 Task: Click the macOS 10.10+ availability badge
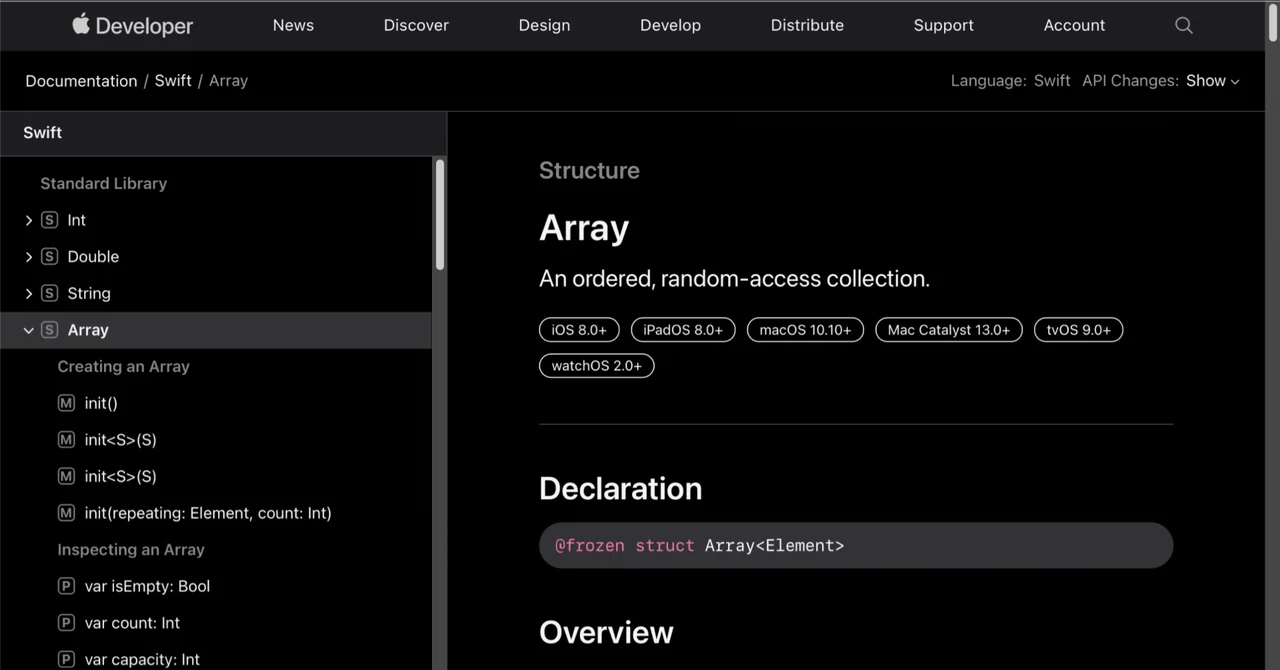(805, 330)
